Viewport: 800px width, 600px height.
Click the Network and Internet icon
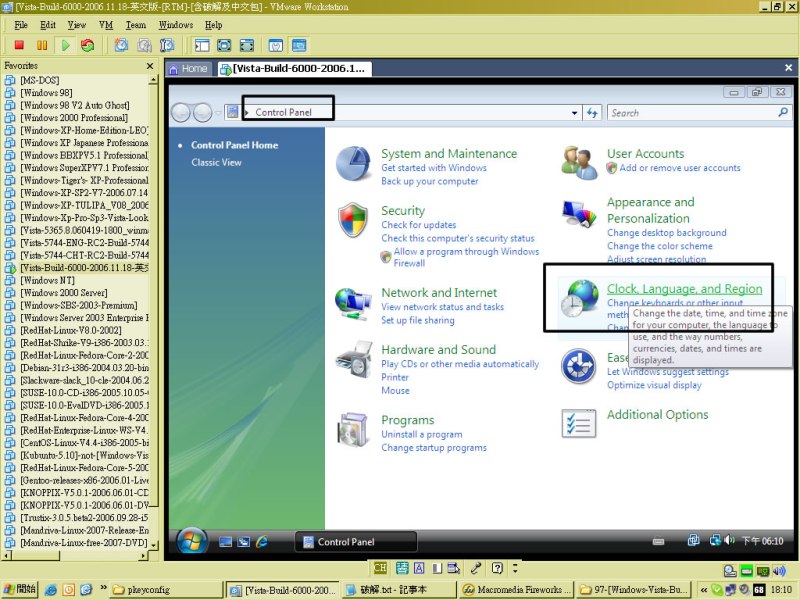pyautogui.click(x=353, y=304)
